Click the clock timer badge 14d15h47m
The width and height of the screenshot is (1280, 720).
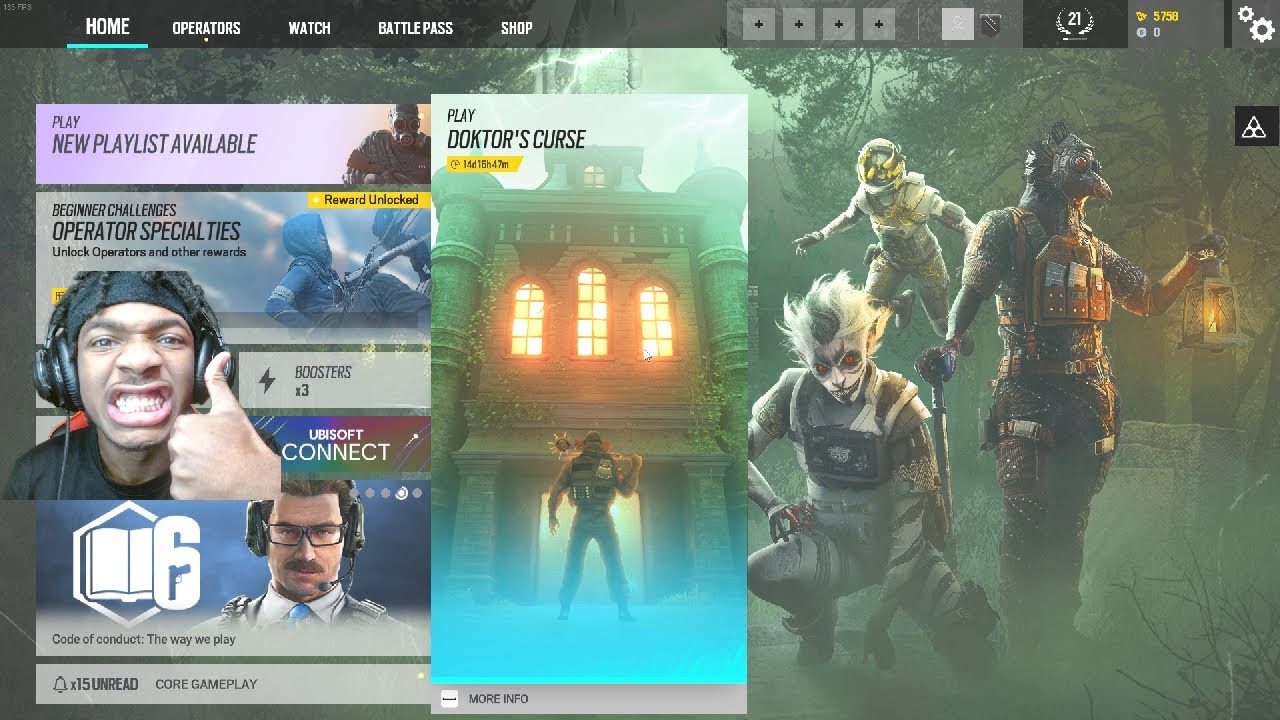point(484,163)
